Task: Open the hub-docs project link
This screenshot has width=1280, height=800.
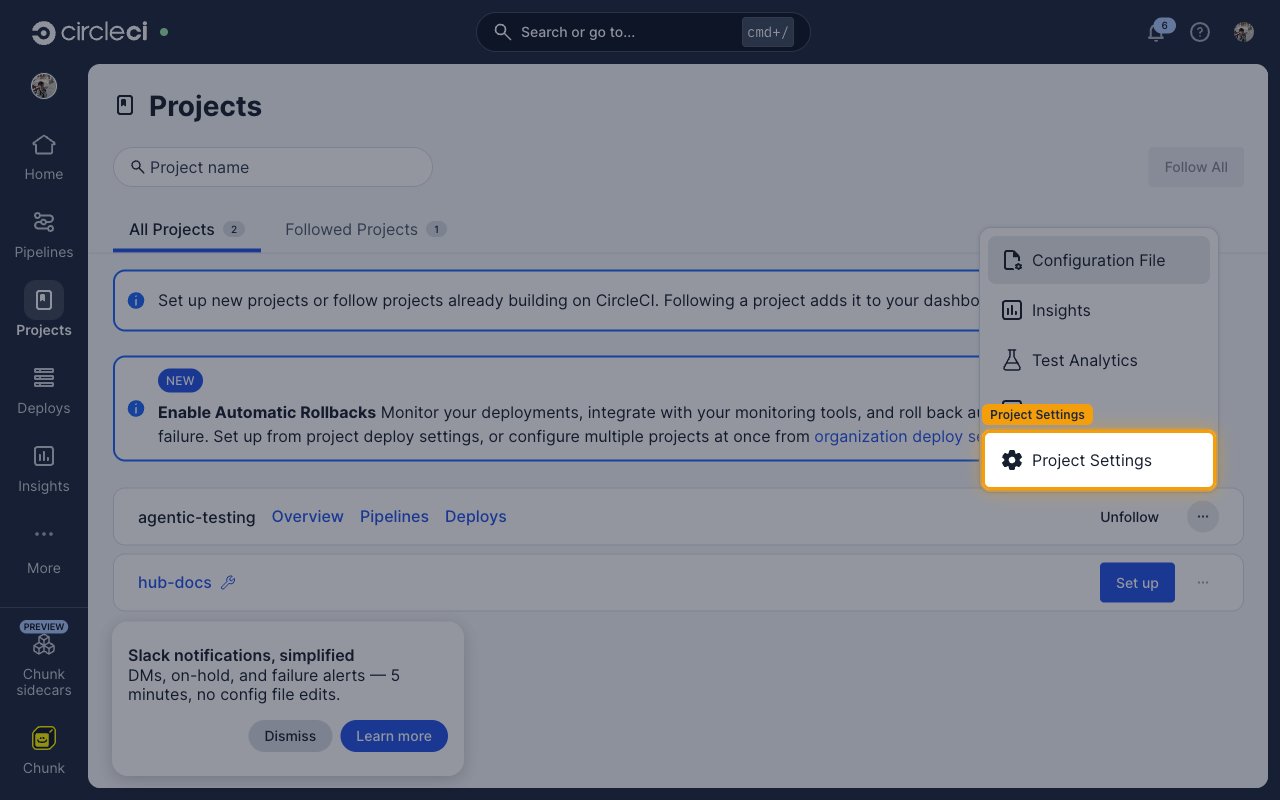Action: 175,583
